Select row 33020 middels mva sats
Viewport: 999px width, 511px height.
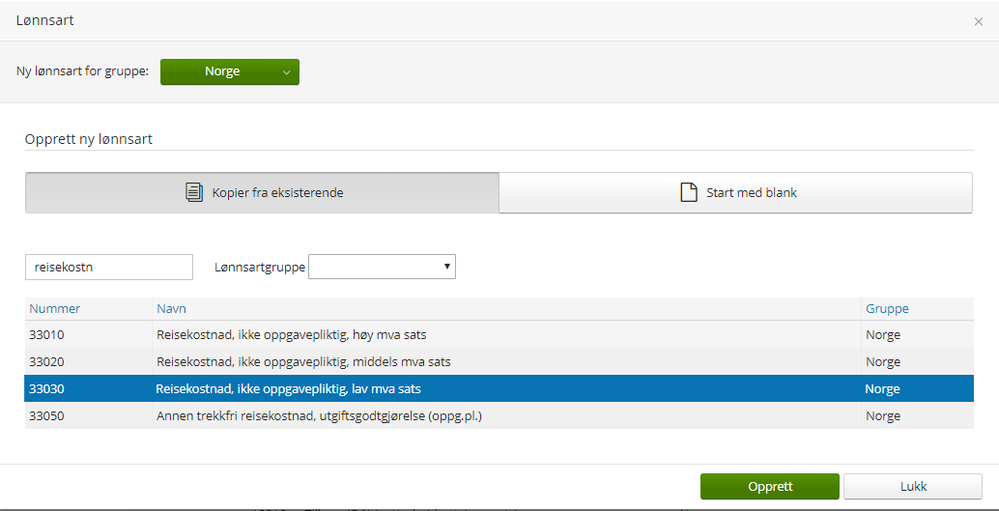pos(303,362)
